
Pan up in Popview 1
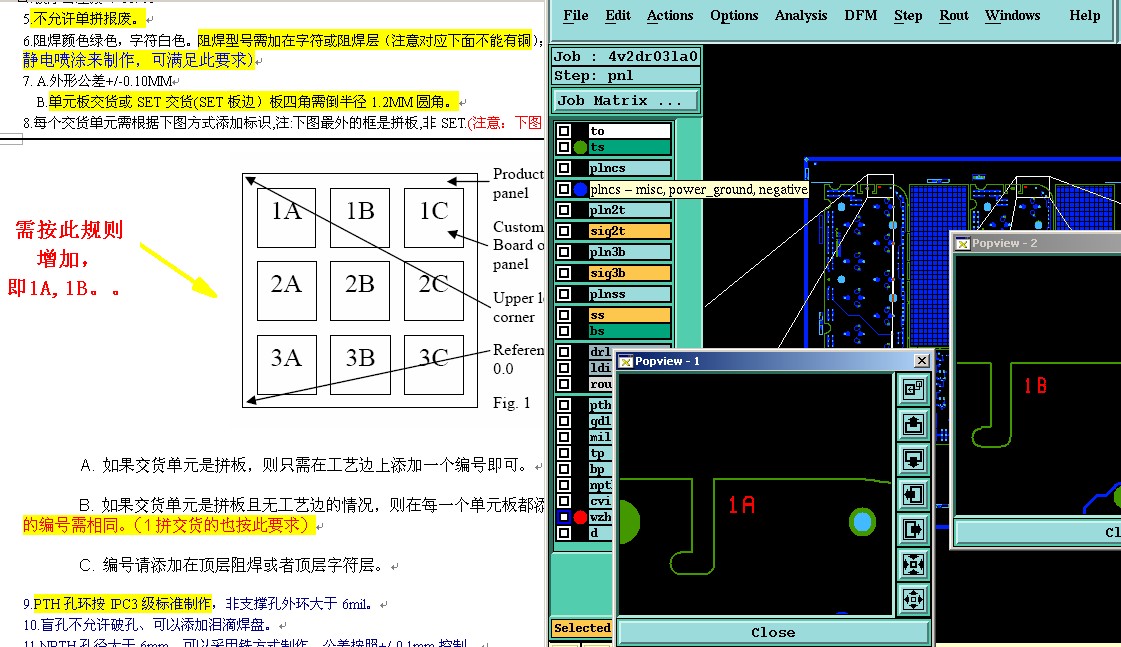913,425
